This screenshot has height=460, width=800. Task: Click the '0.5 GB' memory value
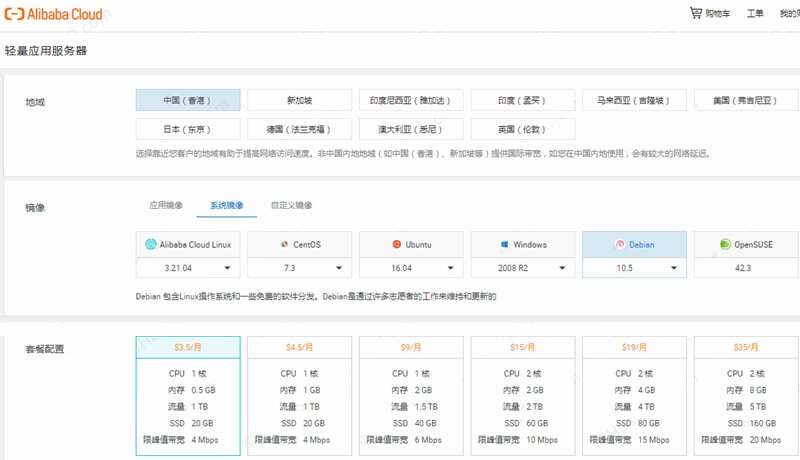(204, 390)
